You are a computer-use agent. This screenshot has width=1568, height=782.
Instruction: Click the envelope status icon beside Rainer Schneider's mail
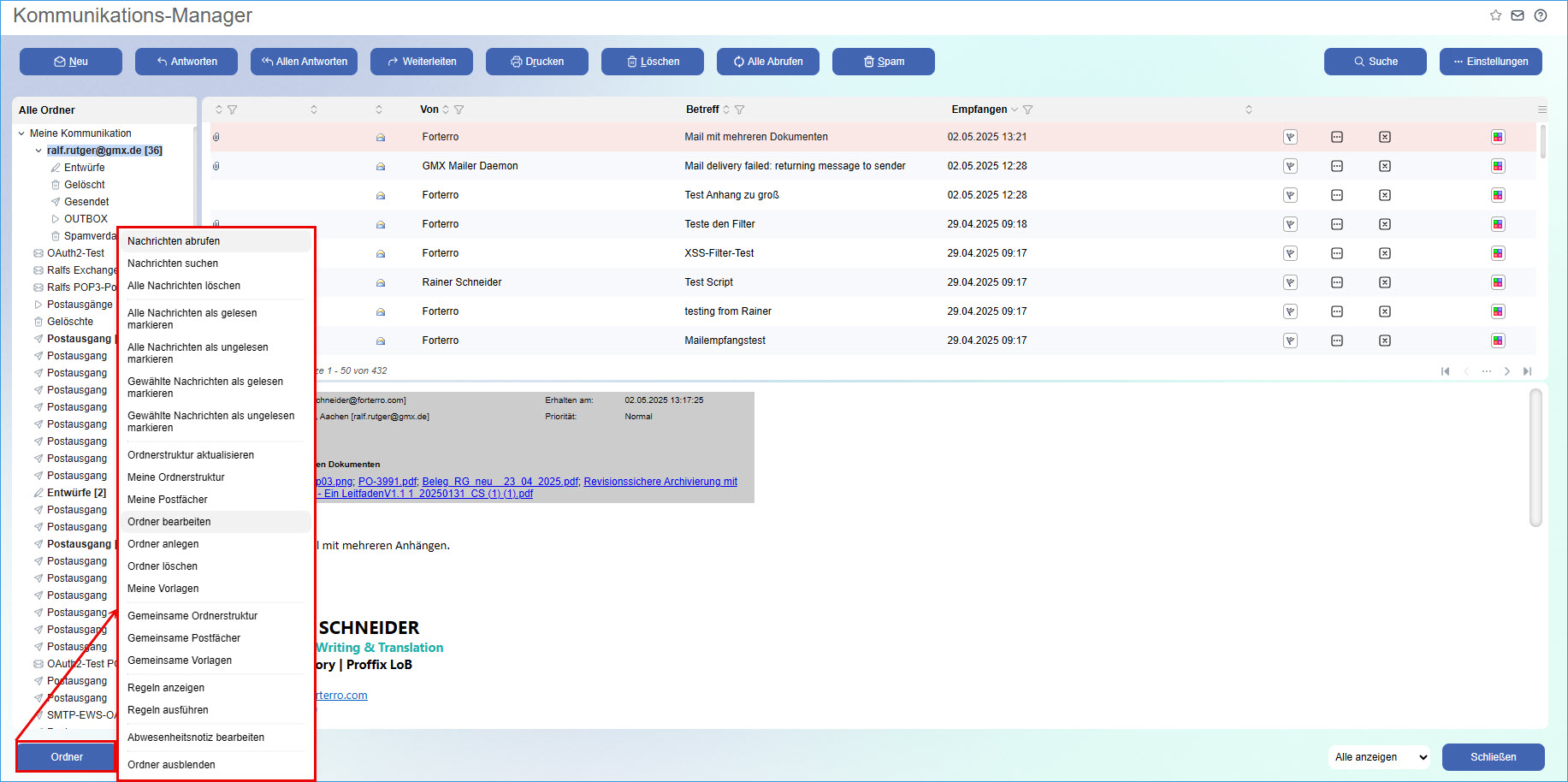coord(380,282)
